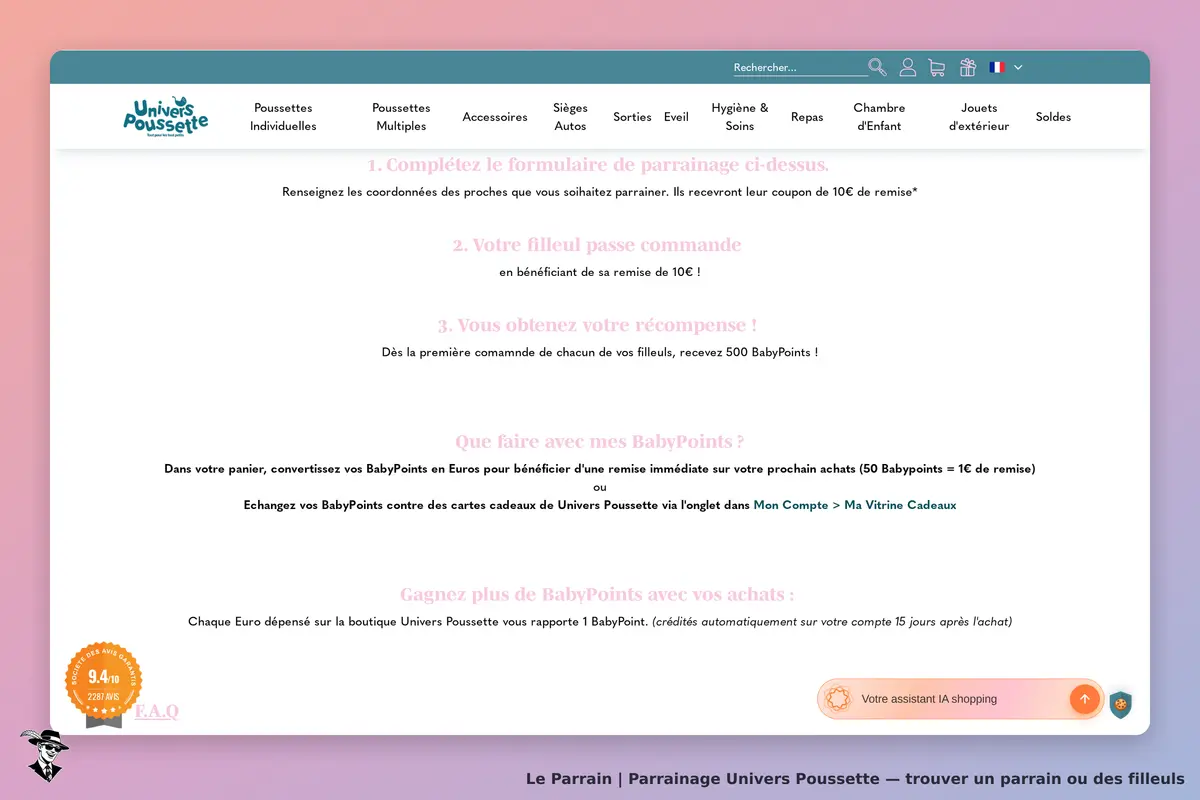Screen dimensions: 1200x800
Task: Open the Chambre d'Enfant menu
Action: click(x=879, y=117)
